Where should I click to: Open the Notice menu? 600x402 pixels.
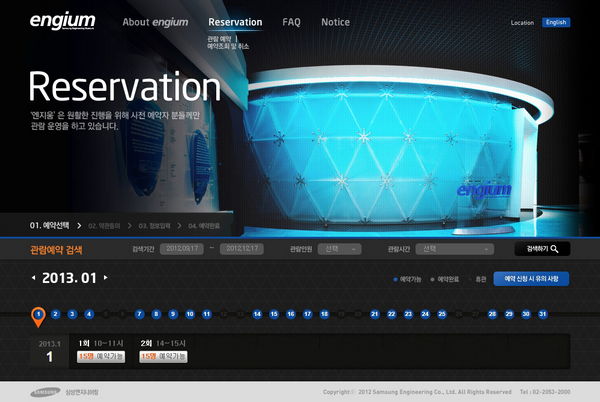point(336,22)
